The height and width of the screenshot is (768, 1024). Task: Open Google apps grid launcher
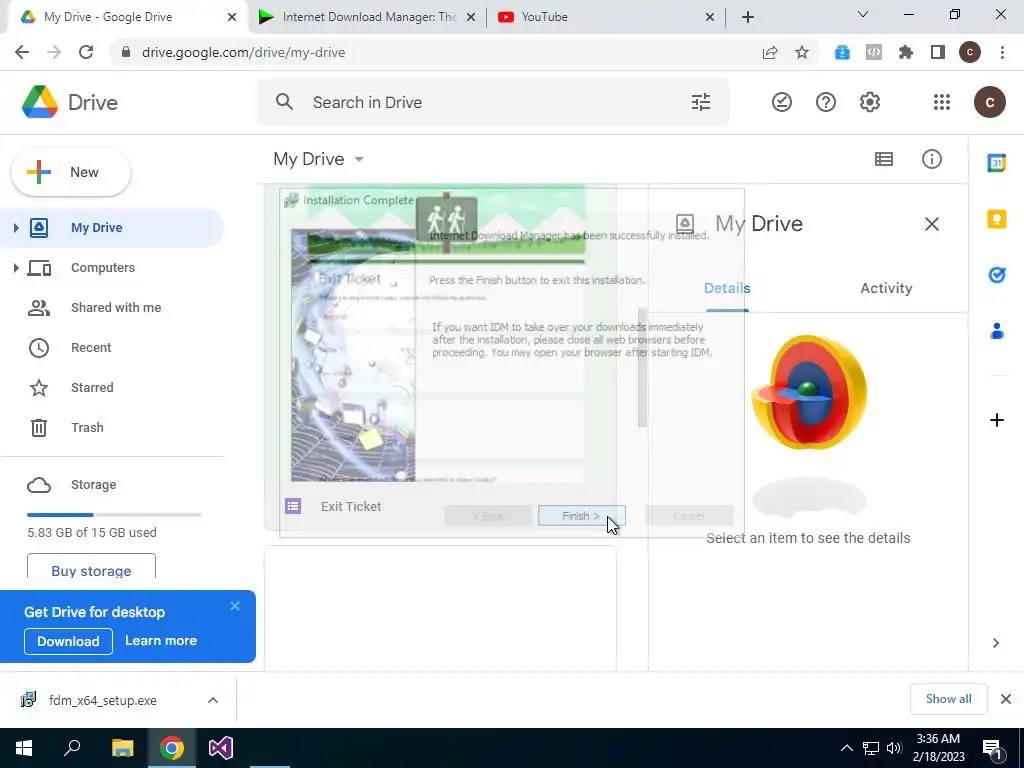coord(942,102)
